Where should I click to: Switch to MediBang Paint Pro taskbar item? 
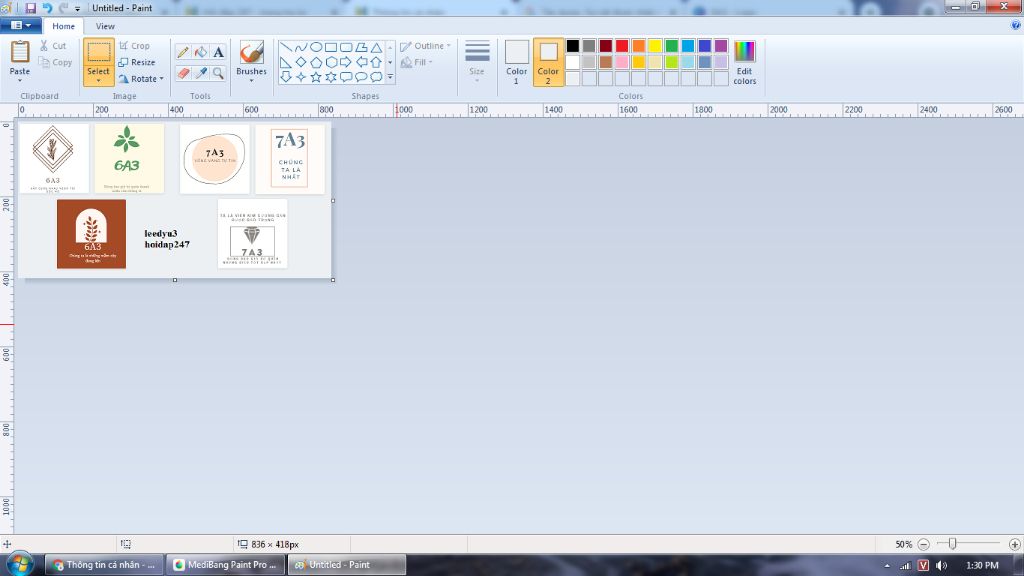click(226, 565)
